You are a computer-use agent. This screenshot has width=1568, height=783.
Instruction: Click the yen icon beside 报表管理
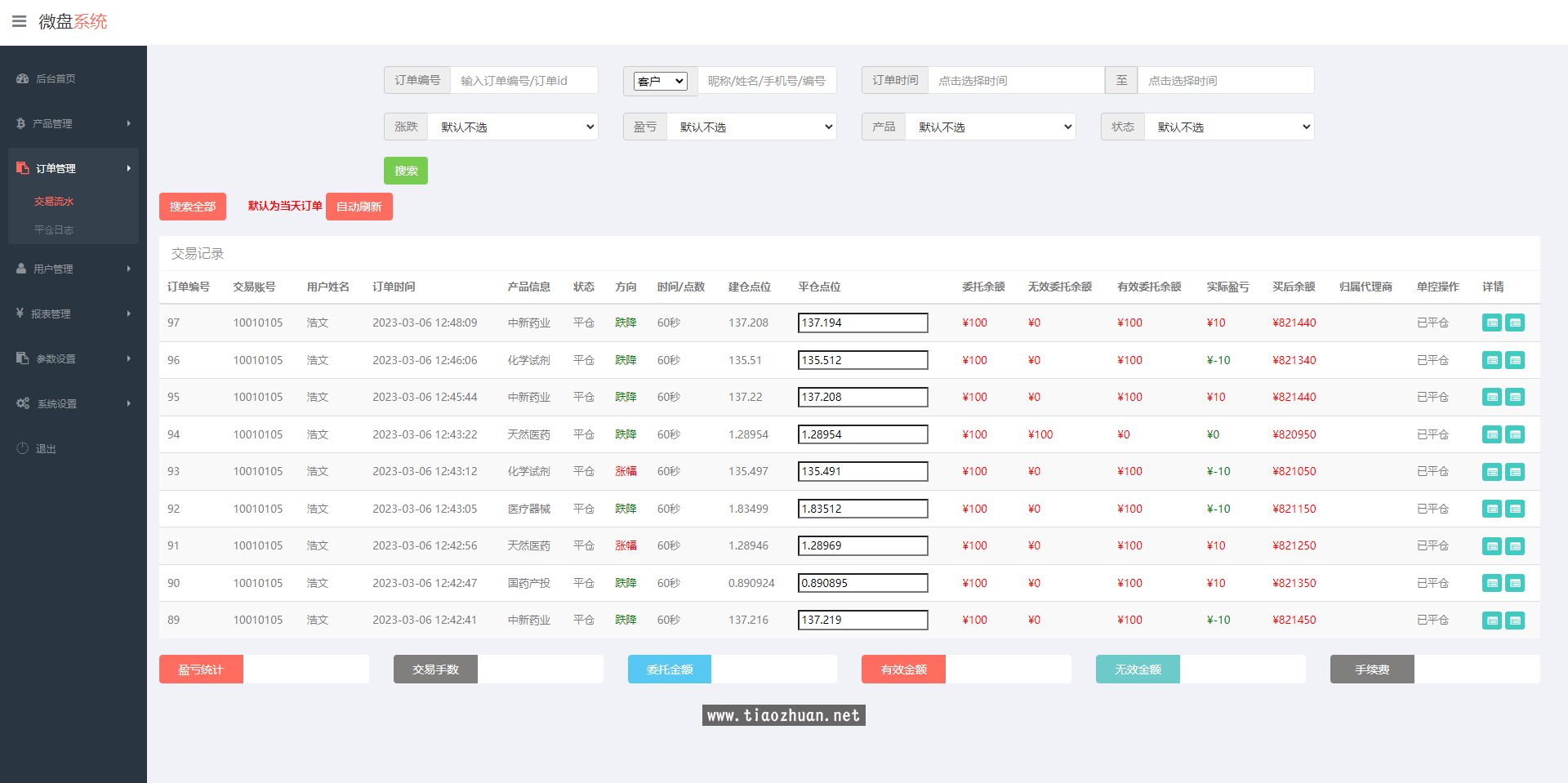20,314
